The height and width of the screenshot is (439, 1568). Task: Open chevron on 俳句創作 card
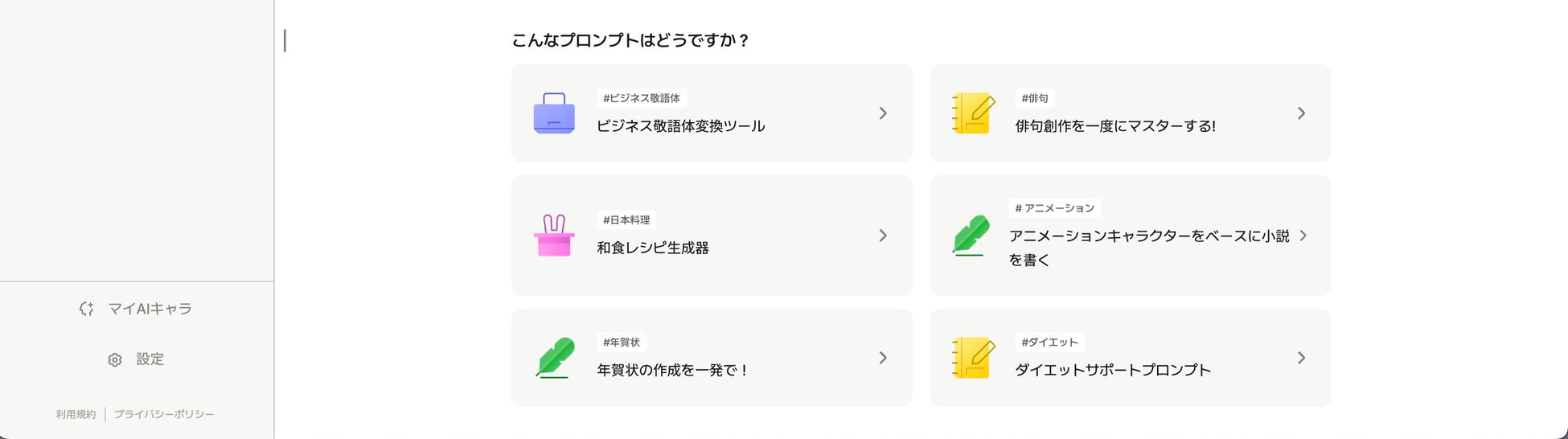pos(1301,113)
